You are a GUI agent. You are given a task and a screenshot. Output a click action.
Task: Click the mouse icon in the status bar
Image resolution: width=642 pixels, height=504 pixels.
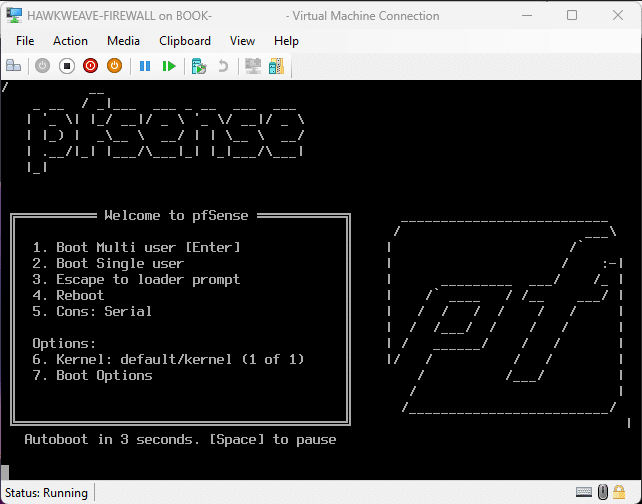pyautogui.click(x=604, y=492)
